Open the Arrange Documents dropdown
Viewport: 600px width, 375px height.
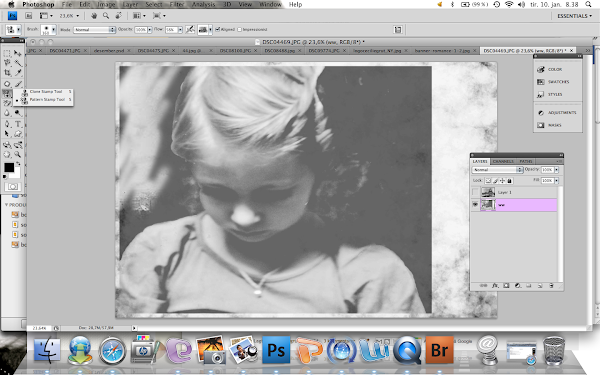139,16
